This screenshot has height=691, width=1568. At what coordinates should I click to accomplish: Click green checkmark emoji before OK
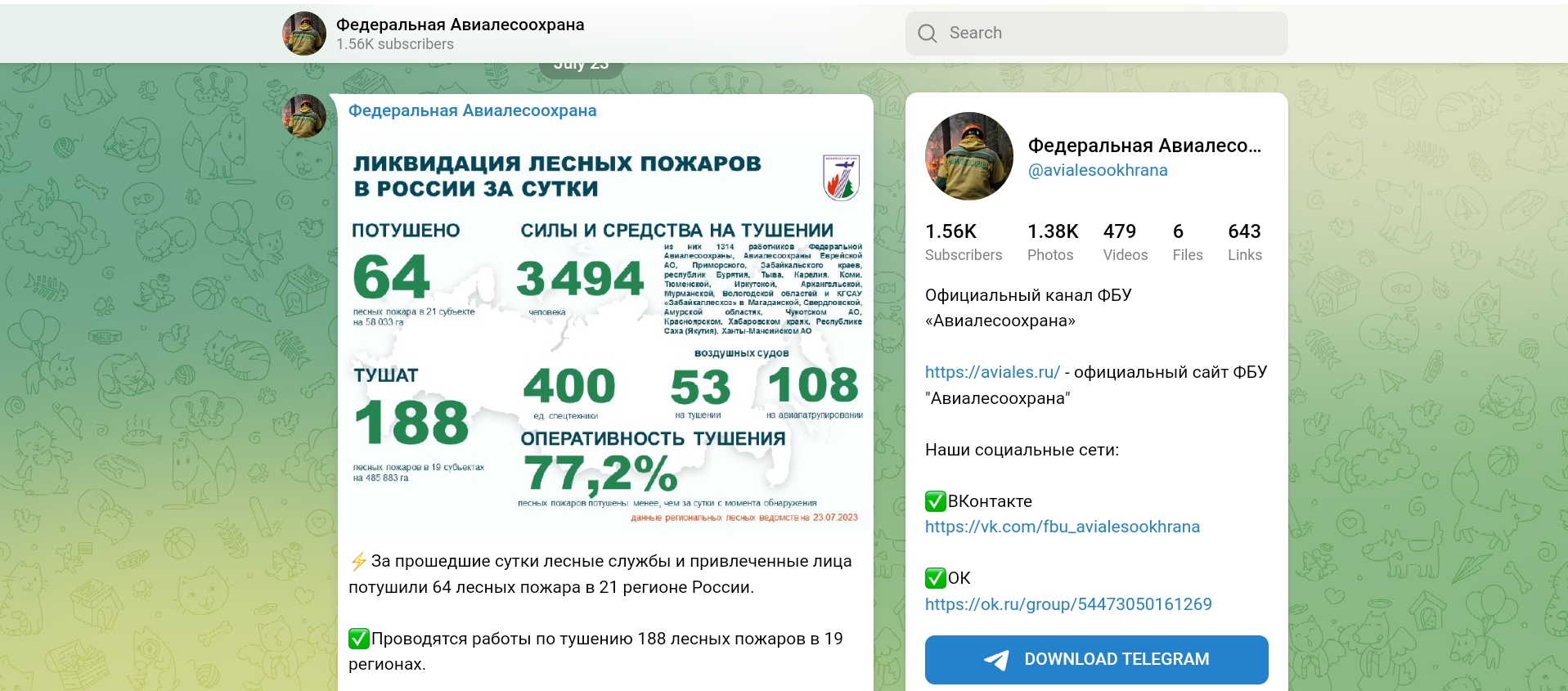[936, 578]
